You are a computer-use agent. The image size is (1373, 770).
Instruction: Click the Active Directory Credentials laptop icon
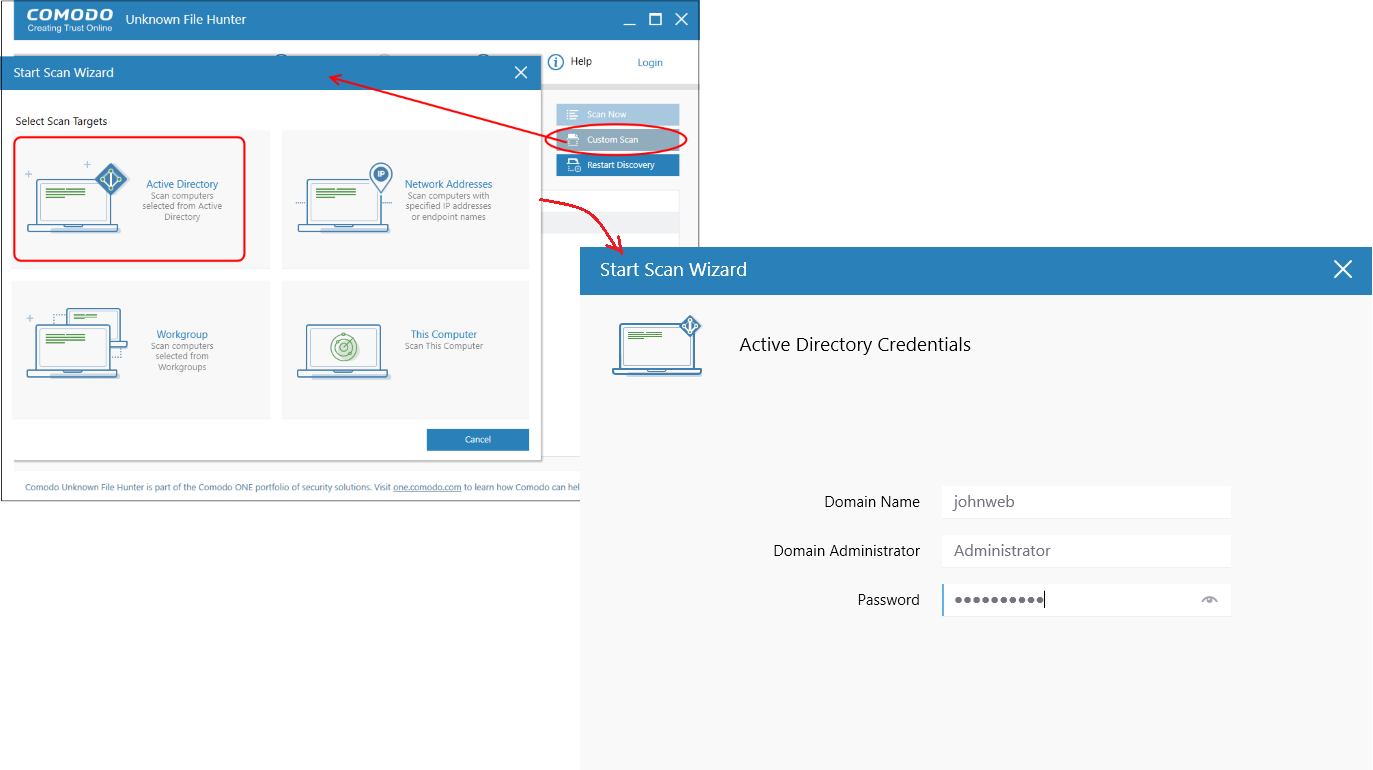click(657, 346)
